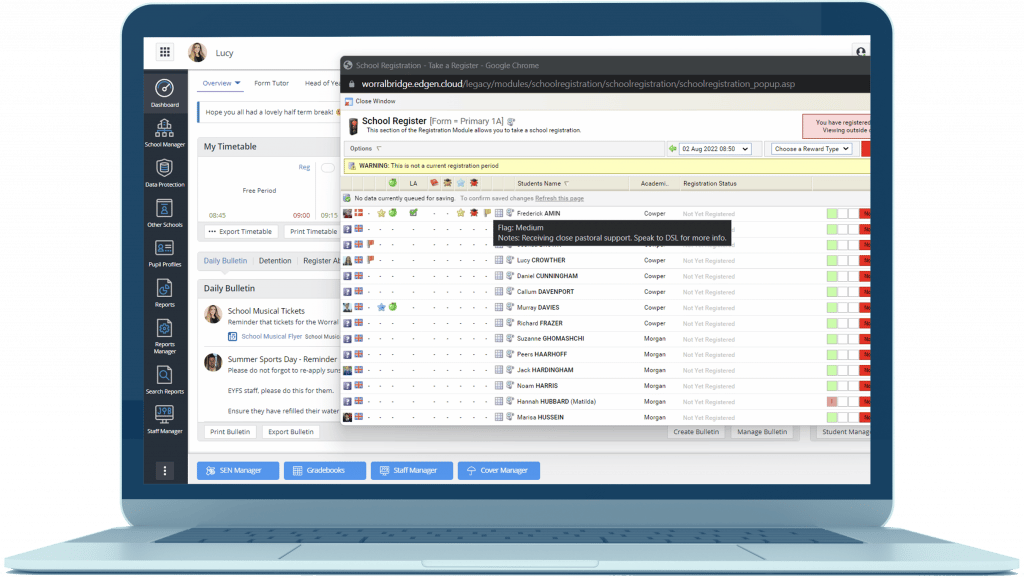Select the Register tab next to Detention

pyautogui.click(x=322, y=261)
